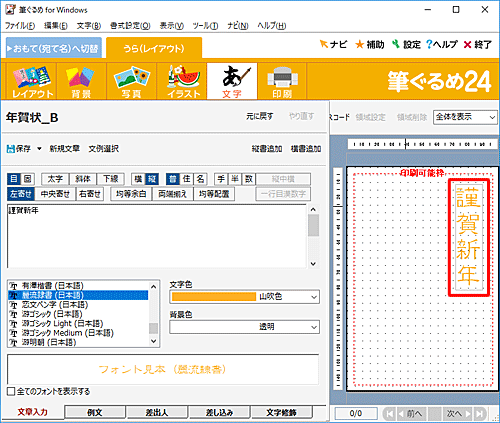The height and width of the screenshot is (423, 500).
Task: Switch text direction to 横 horizontal
Action: pyautogui.click(x=138, y=179)
